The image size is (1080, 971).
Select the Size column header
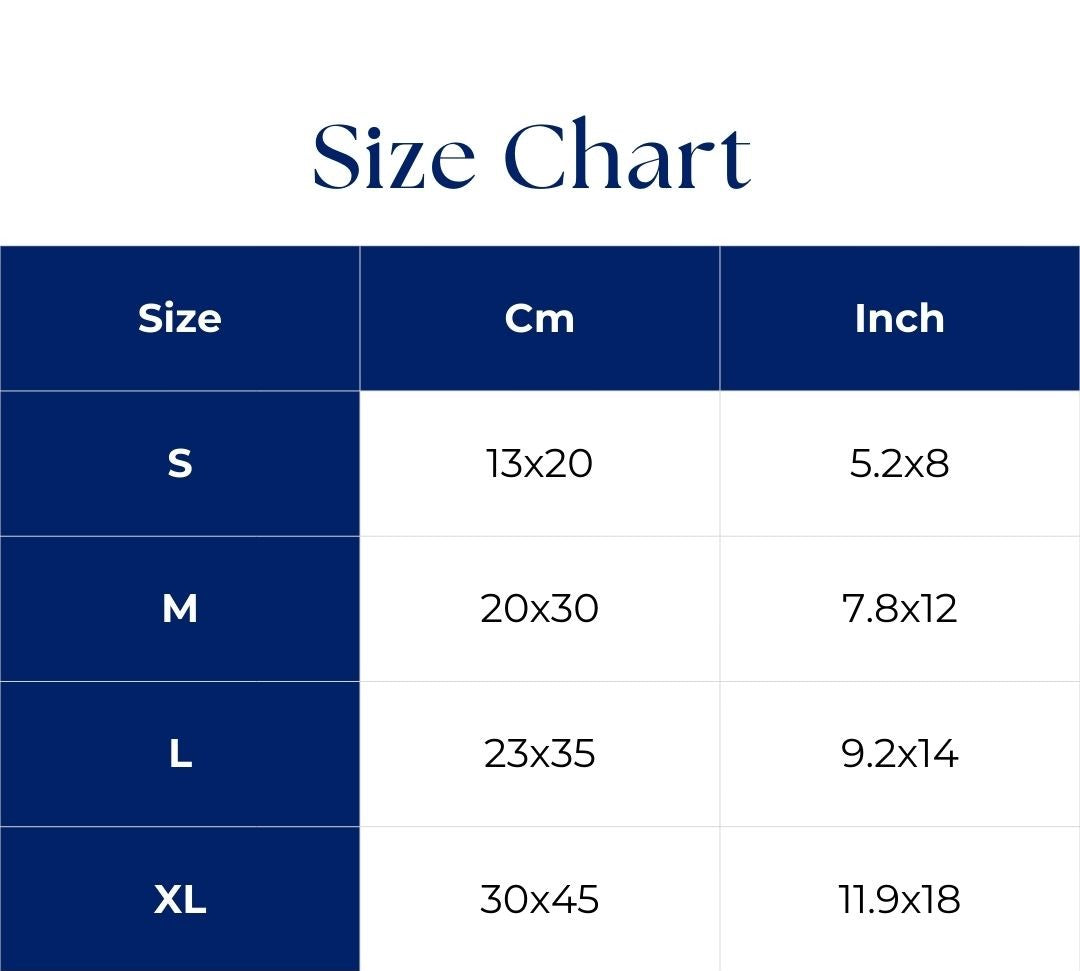[180, 318]
